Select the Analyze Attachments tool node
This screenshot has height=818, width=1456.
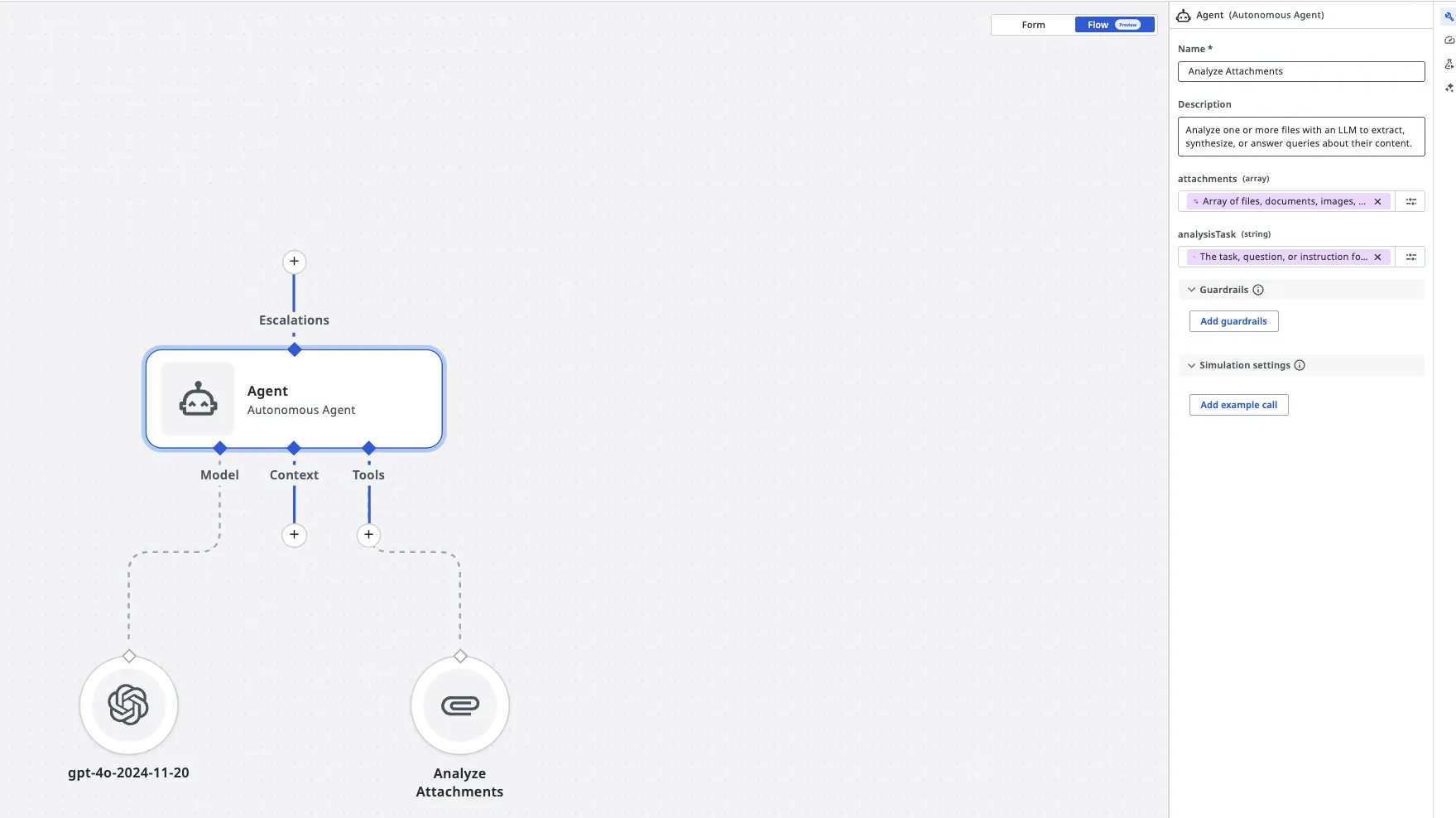click(459, 705)
